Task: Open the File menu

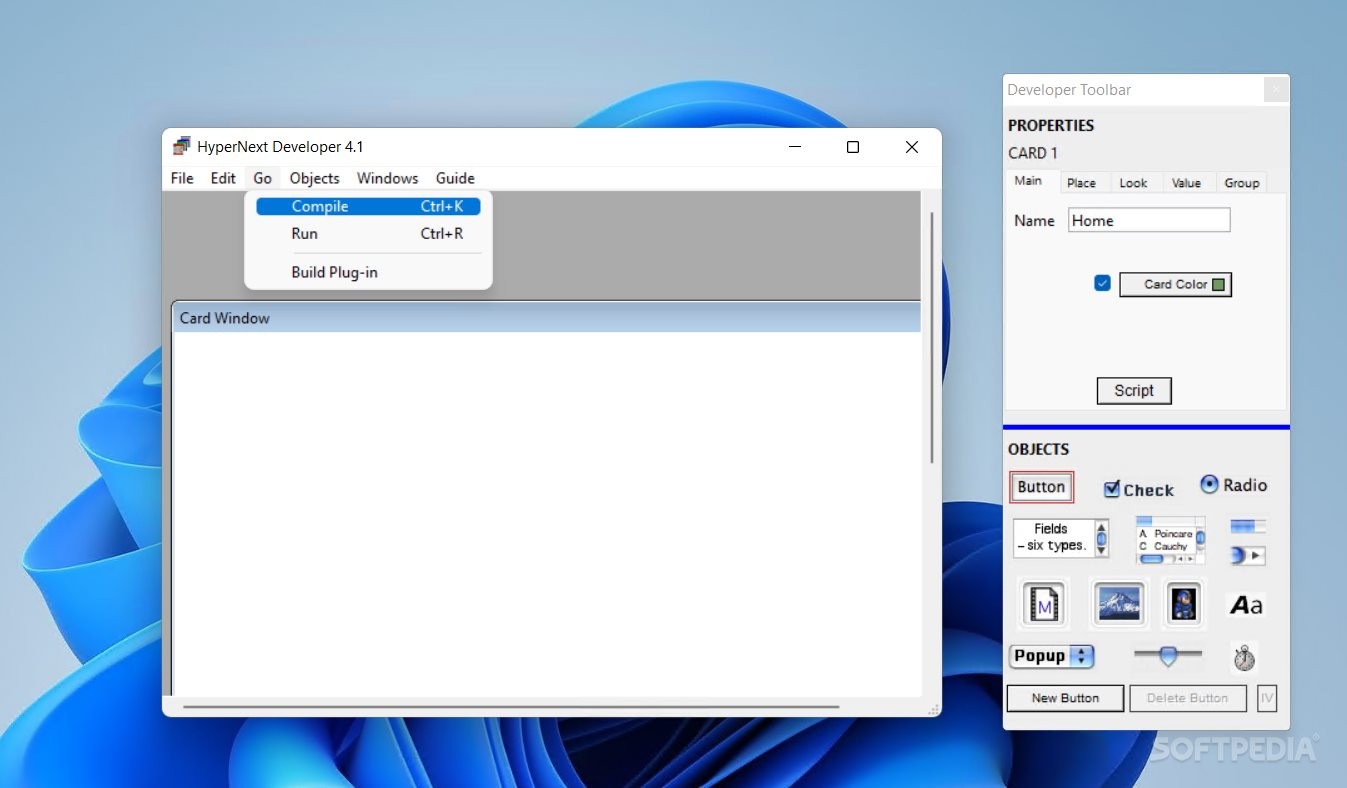Action: [182, 178]
